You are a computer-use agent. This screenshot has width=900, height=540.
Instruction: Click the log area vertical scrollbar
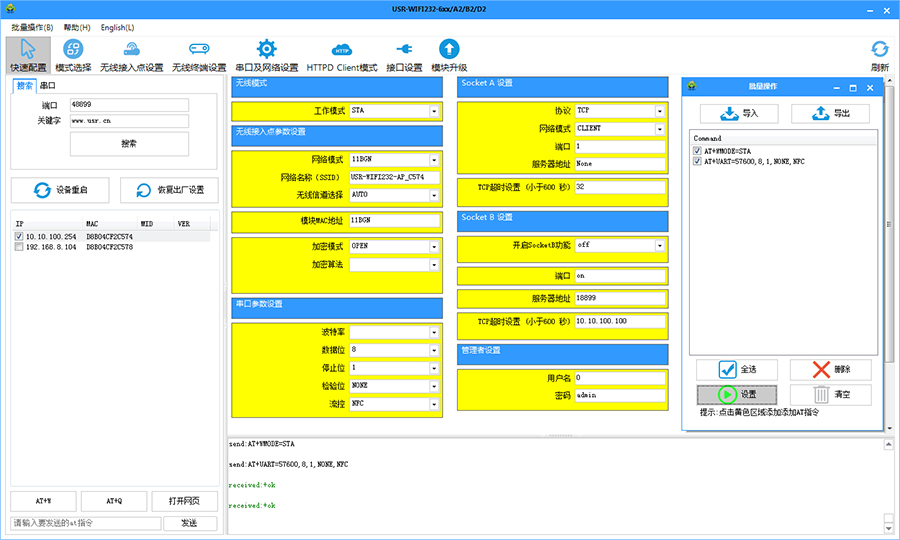(x=888, y=480)
